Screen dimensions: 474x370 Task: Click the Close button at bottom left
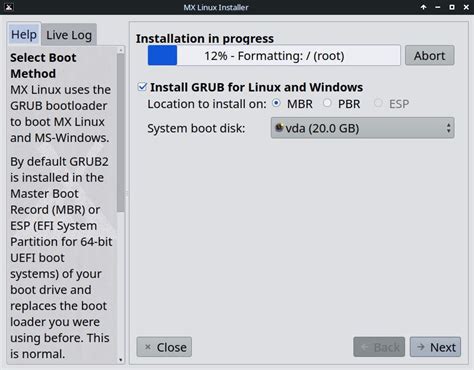[x=164, y=347]
